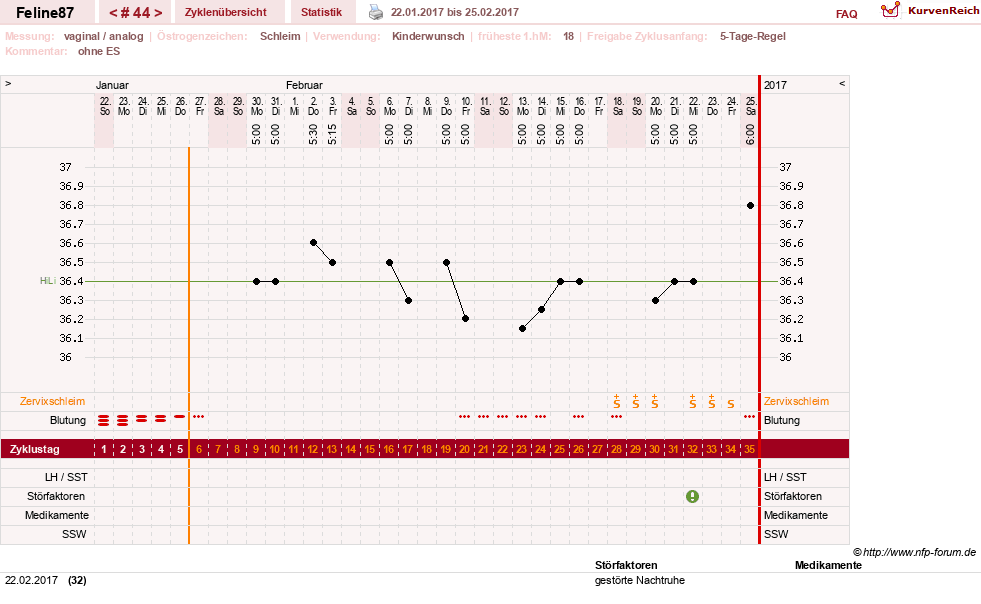
Task: Click the '25. Sa' date column header
Action: [x=750, y=106]
